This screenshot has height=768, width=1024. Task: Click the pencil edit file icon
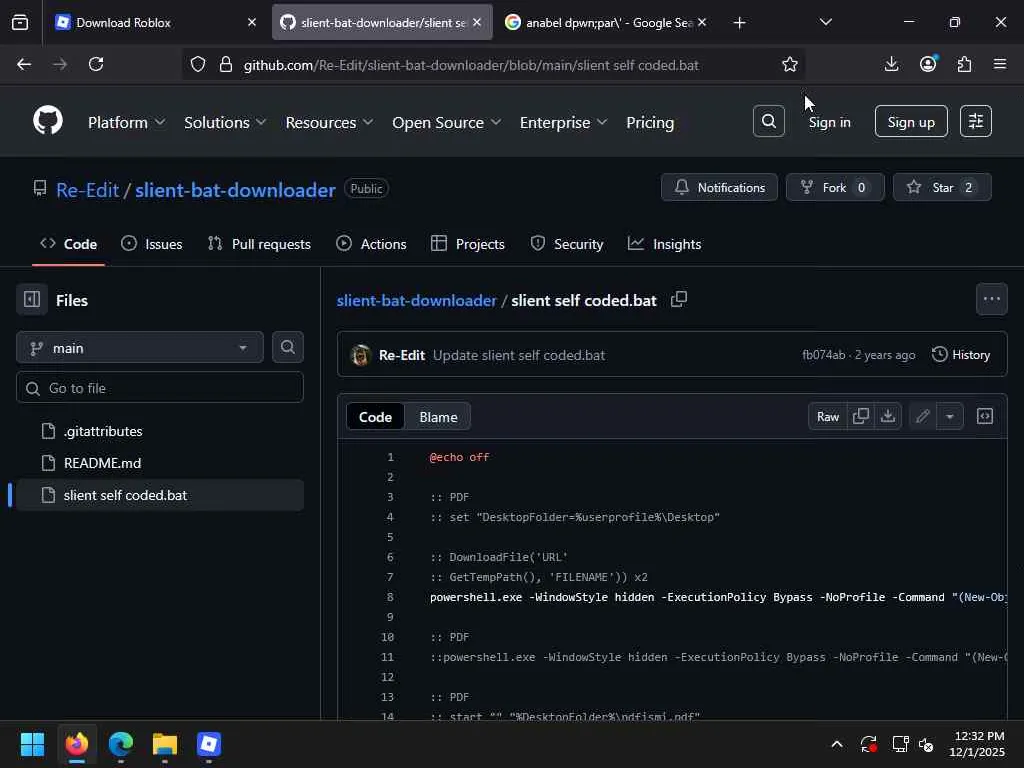click(x=922, y=416)
